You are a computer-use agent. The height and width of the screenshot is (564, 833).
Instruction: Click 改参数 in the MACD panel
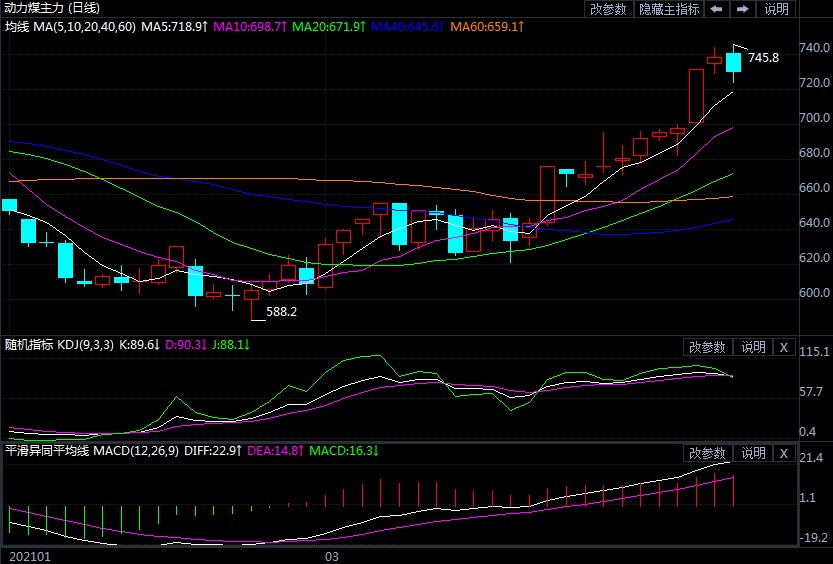point(706,453)
